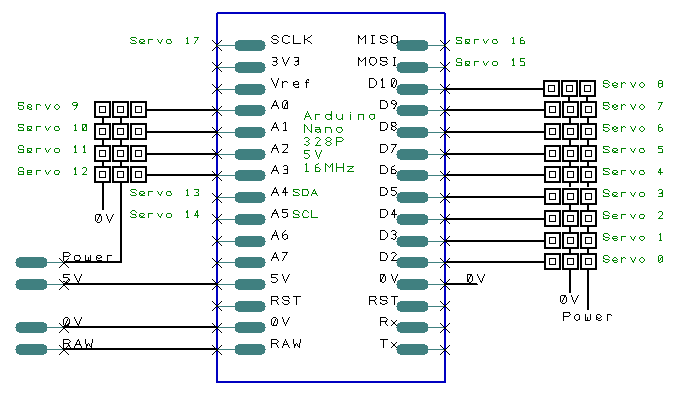Click the Servo 16 label
675x394 pixels.
[491, 40]
